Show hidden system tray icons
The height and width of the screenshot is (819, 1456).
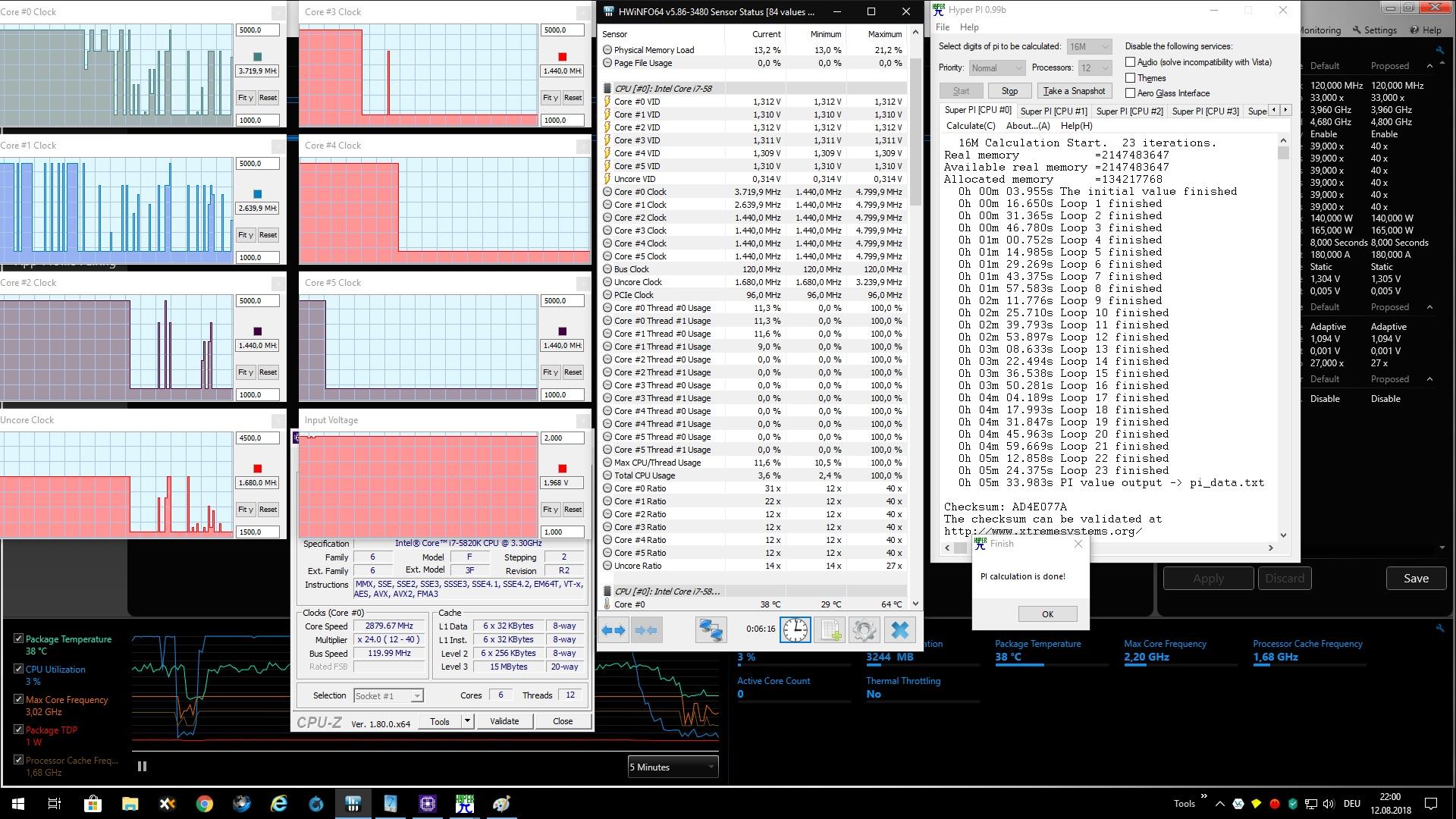point(1219,804)
